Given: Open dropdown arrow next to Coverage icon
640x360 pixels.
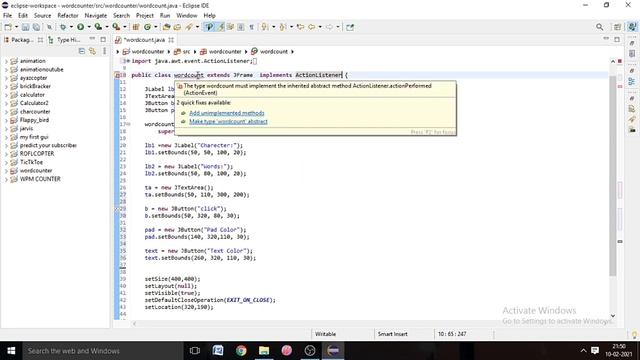Looking at the screenshot, I should point(107,27).
